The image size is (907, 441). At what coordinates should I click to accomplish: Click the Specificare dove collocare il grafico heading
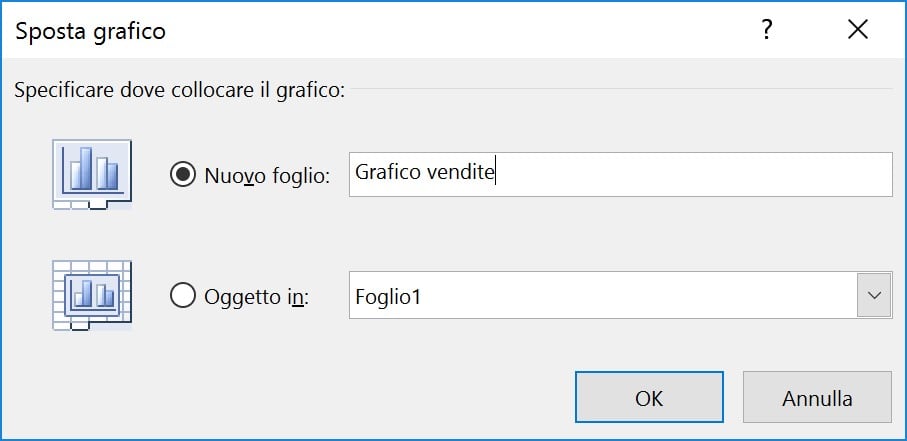180,91
